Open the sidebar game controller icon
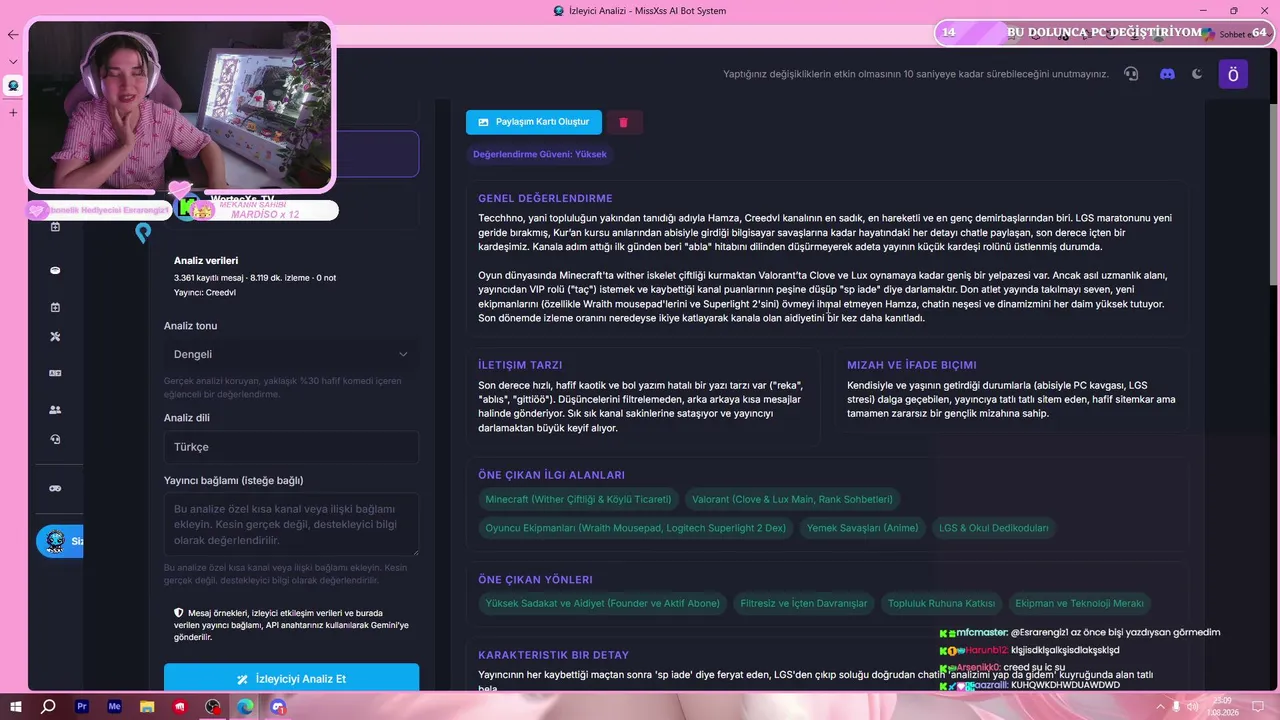The width and height of the screenshot is (1280, 720). click(x=55, y=488)
